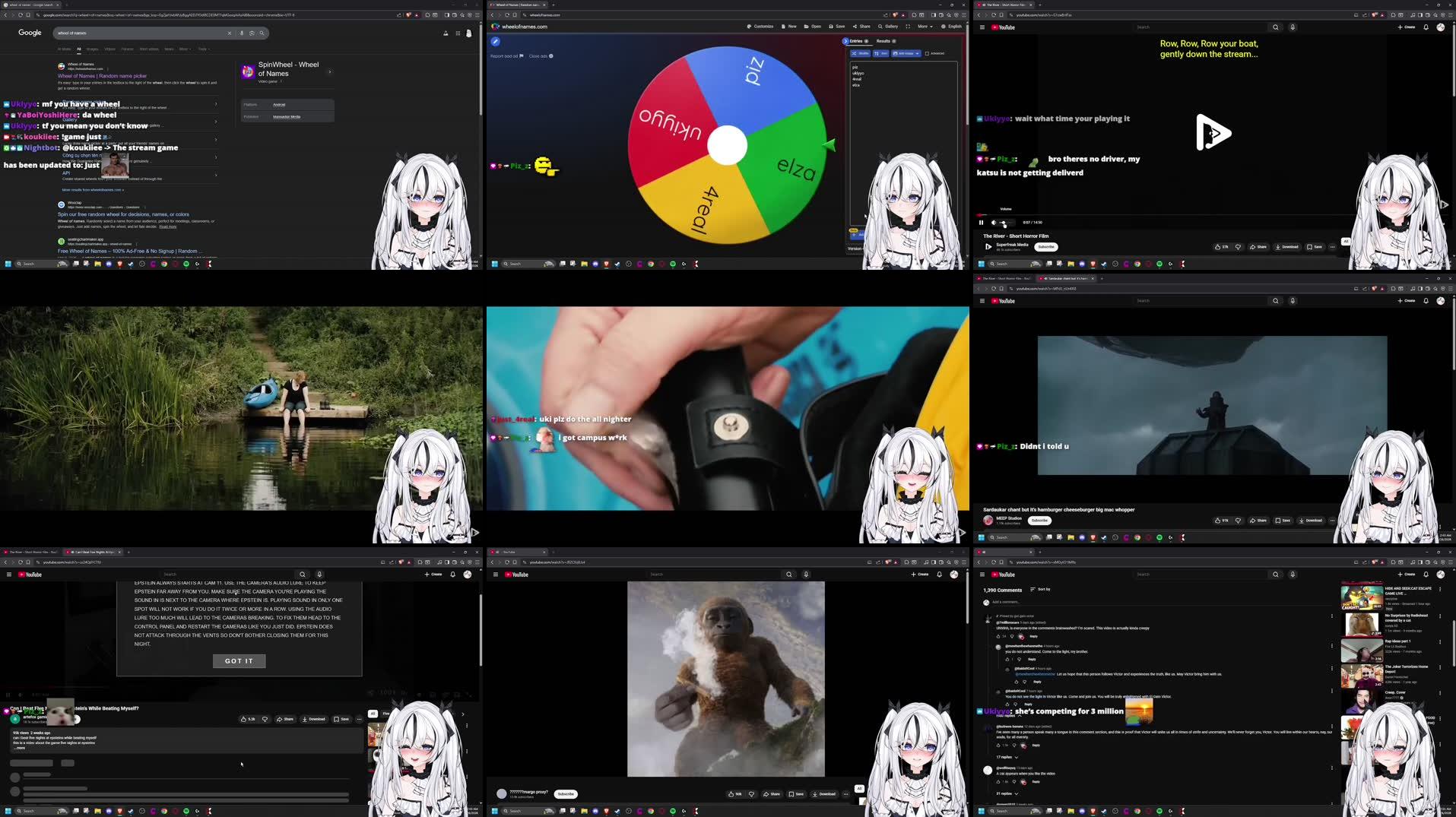Enable the Advanced checkbox in Wheel of Names

(x=928, y=53)
